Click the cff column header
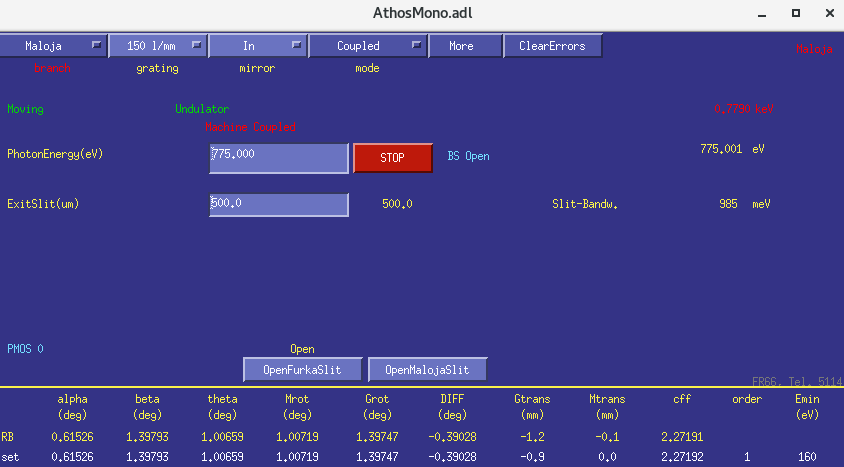844x467 pixels. pyautogui.click(x=682, y=399)
